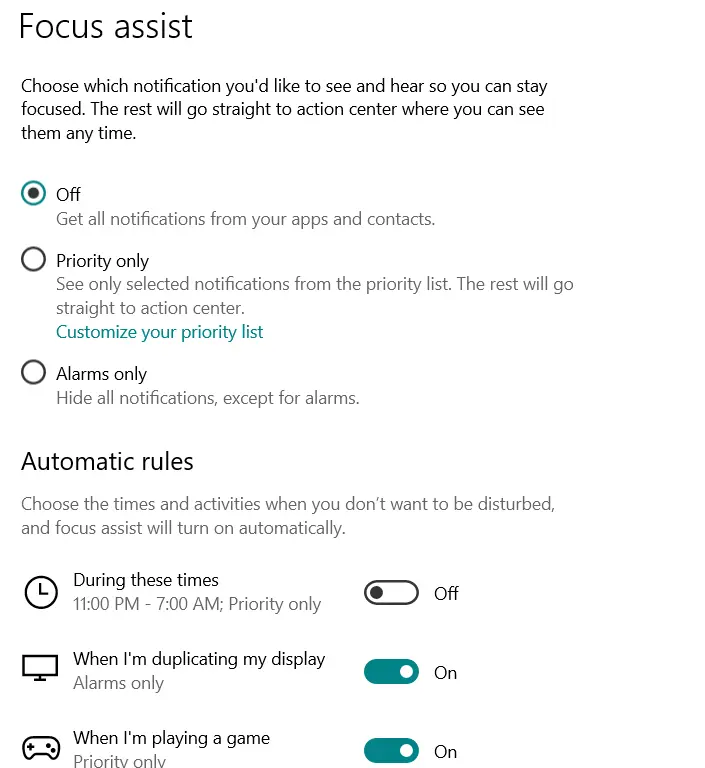Open the Customize your priority list link

click(x=159, y=332)
